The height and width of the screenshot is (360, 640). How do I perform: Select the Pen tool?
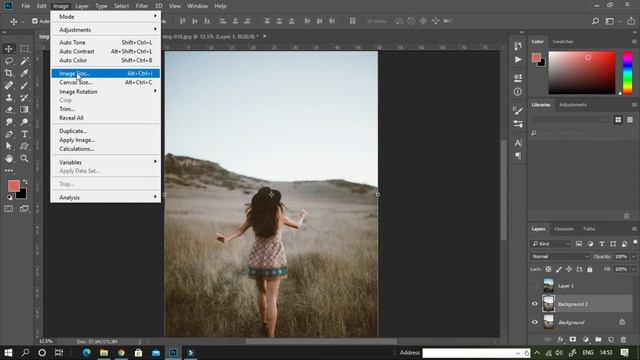(x=9, y=134)
